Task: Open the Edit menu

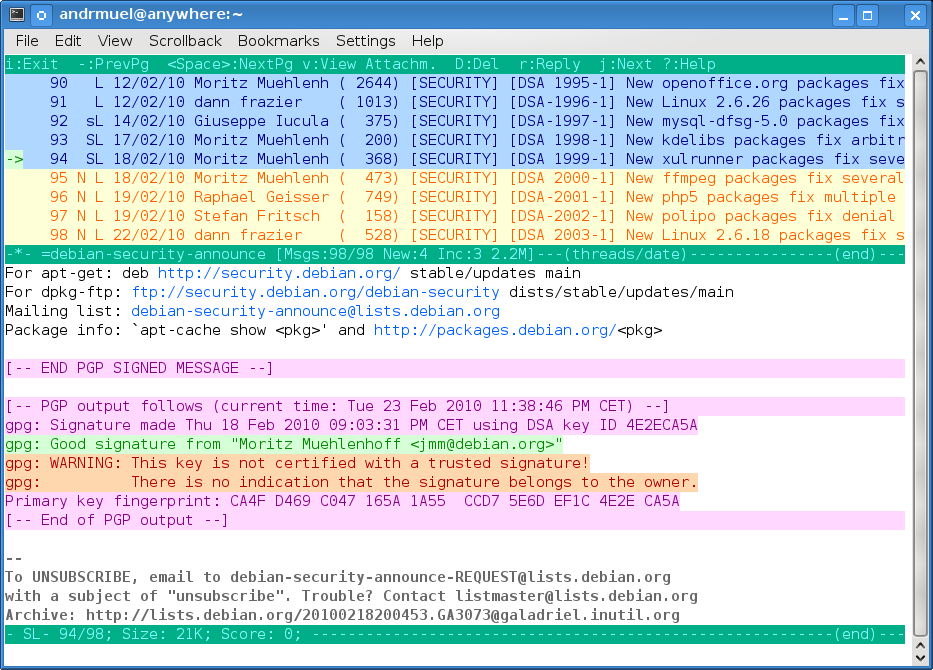Action: click(x=68, y=40)
